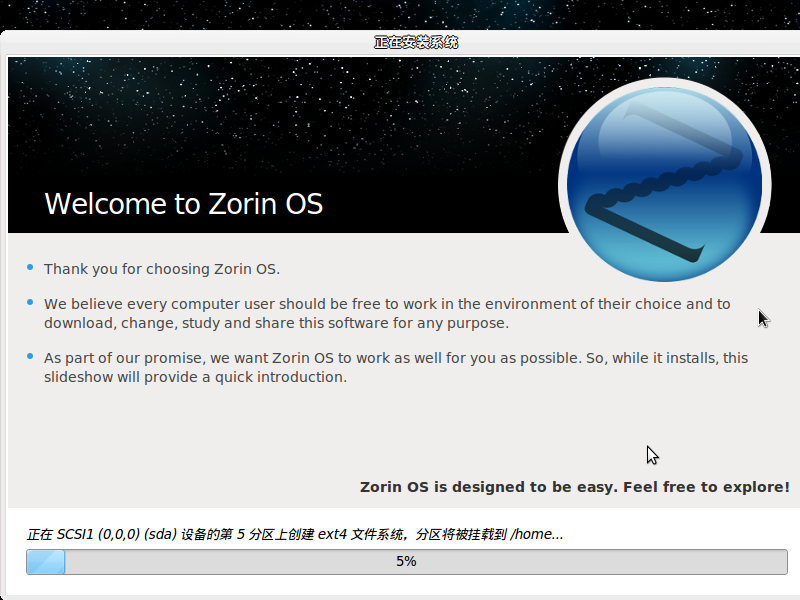Click the ext4 partition status message
This screenshot has height=600, width=800.
pyautogui.click(x=295, y=534)
